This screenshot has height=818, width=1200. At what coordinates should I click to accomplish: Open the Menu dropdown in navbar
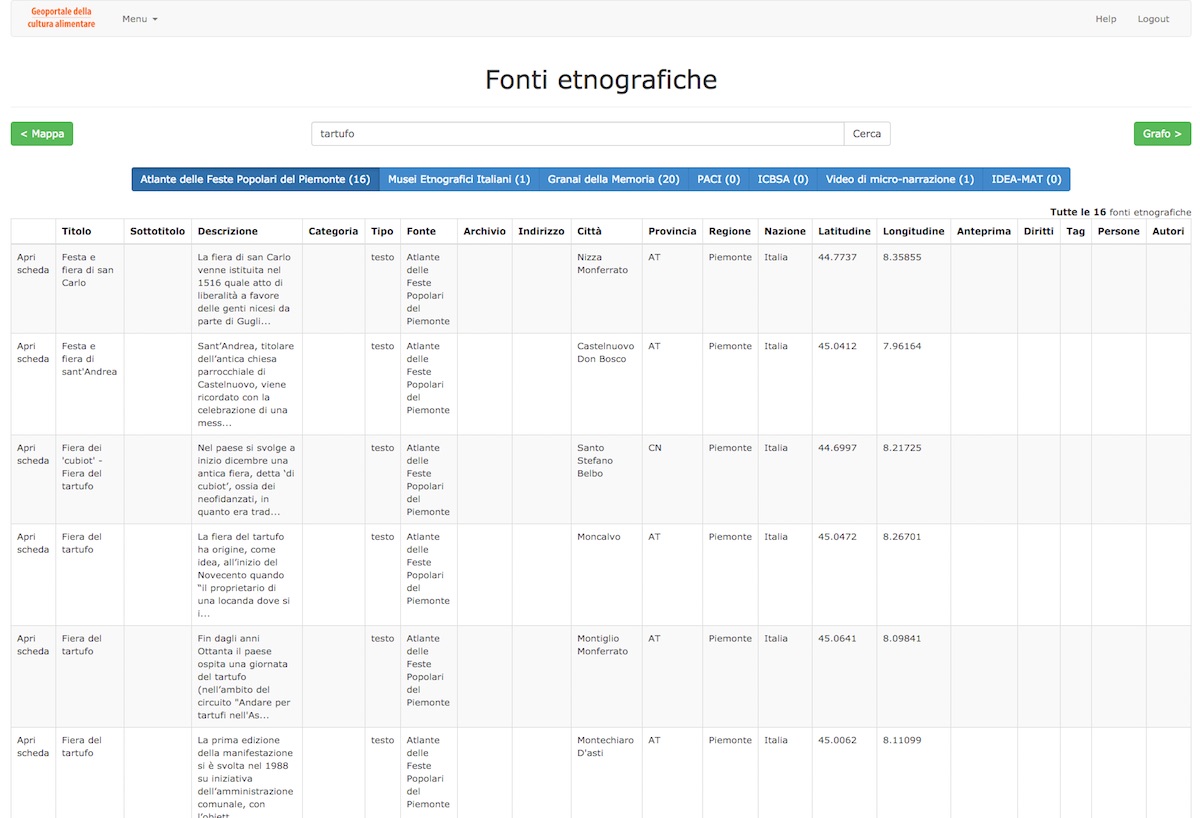point(139,19)
